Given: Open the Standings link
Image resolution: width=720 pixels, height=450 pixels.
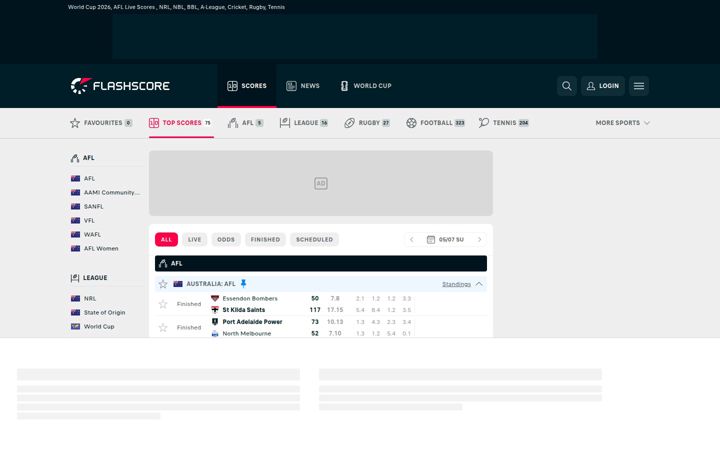Looking at the screenshot, I should 456,284.
